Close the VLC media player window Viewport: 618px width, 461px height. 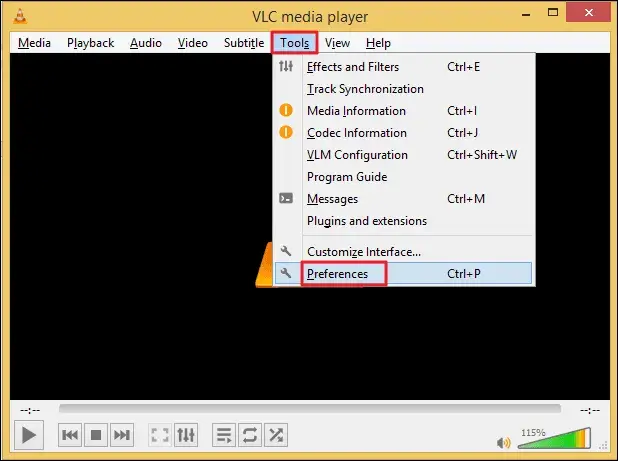tap(589, 13)
